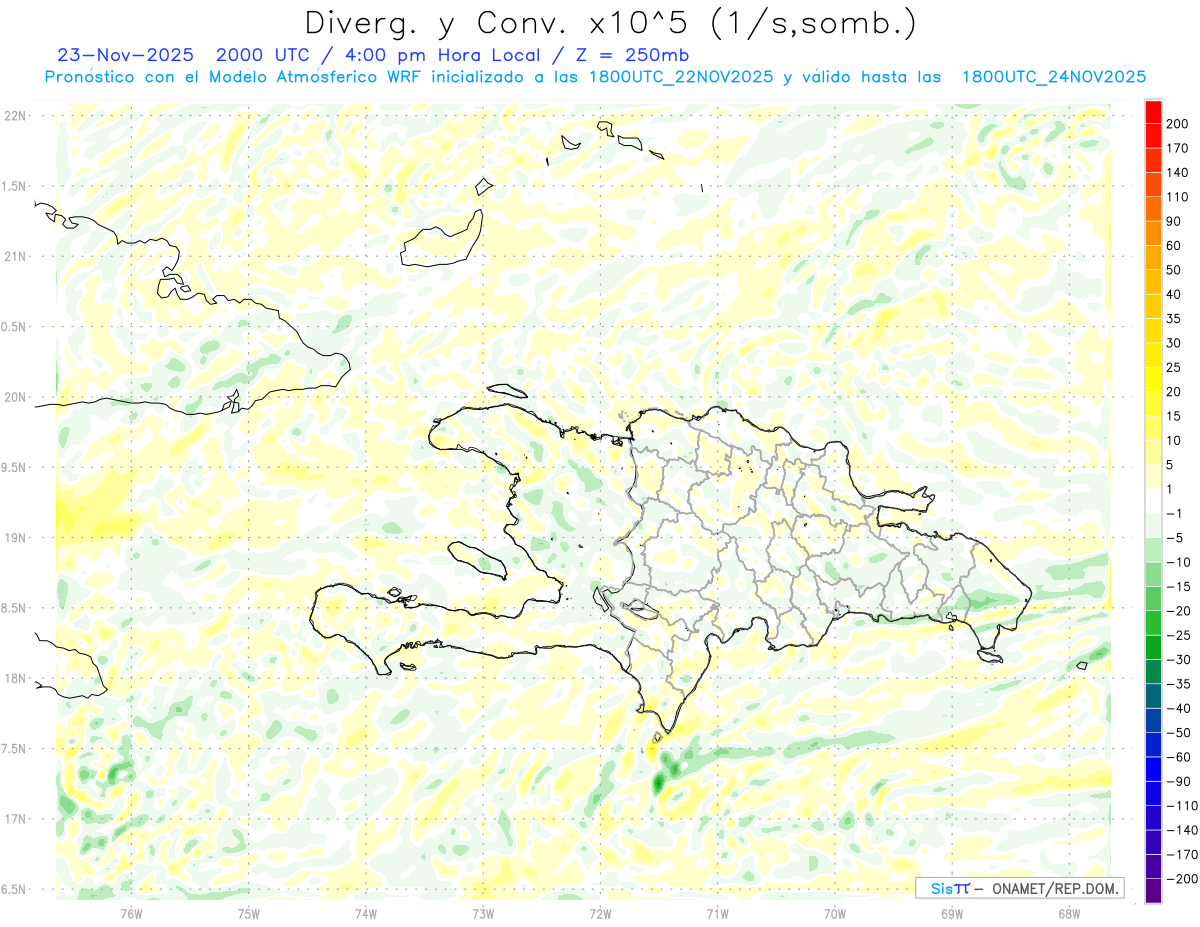The image size is (1200, 927).
Task: Click the -60 value on the color scale
Action: (1177, 757)
